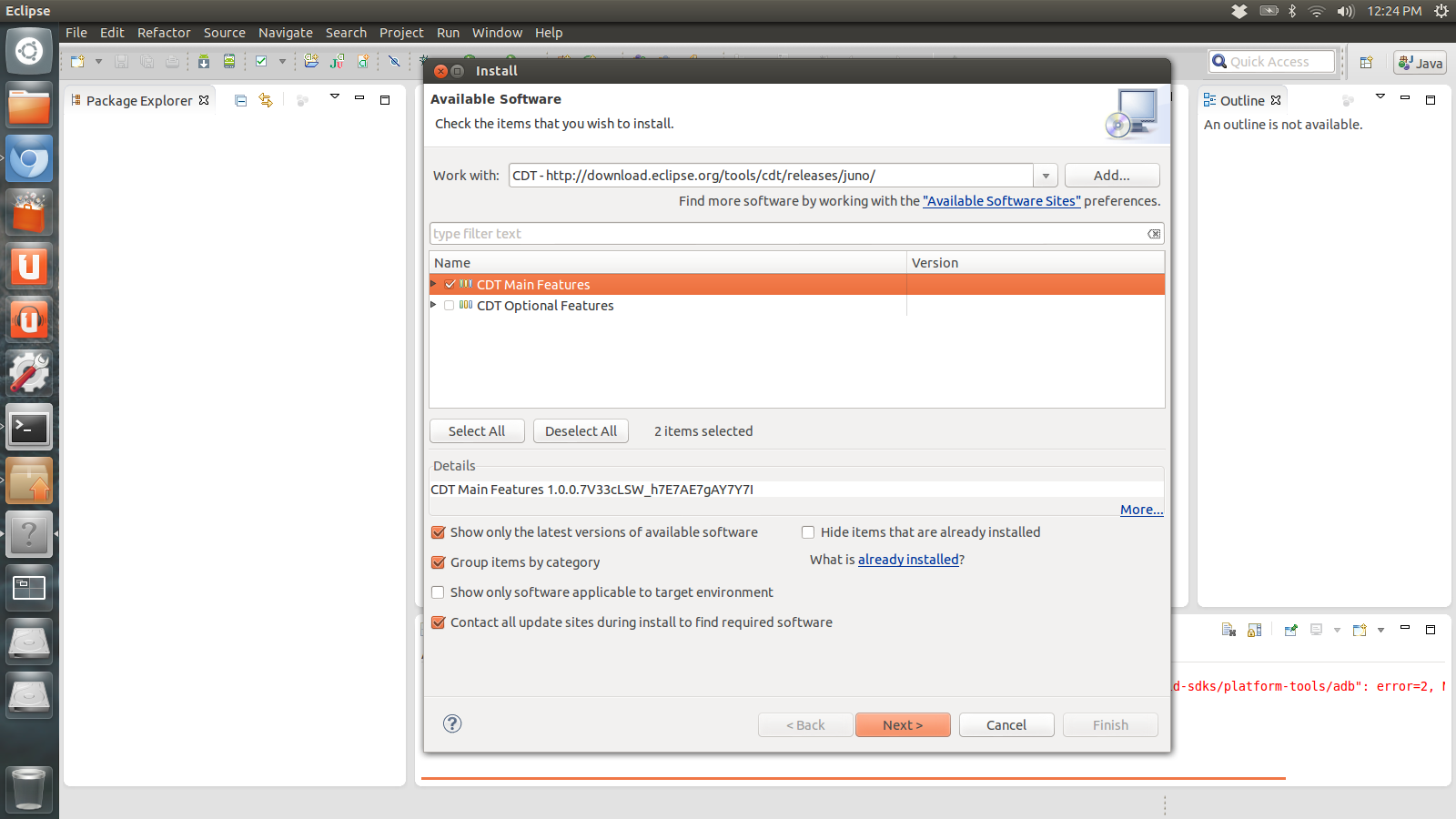Screen dimensions: 1456x819
Task: Toggle the Scroll Lock console icon
Action: [1255, 630]
